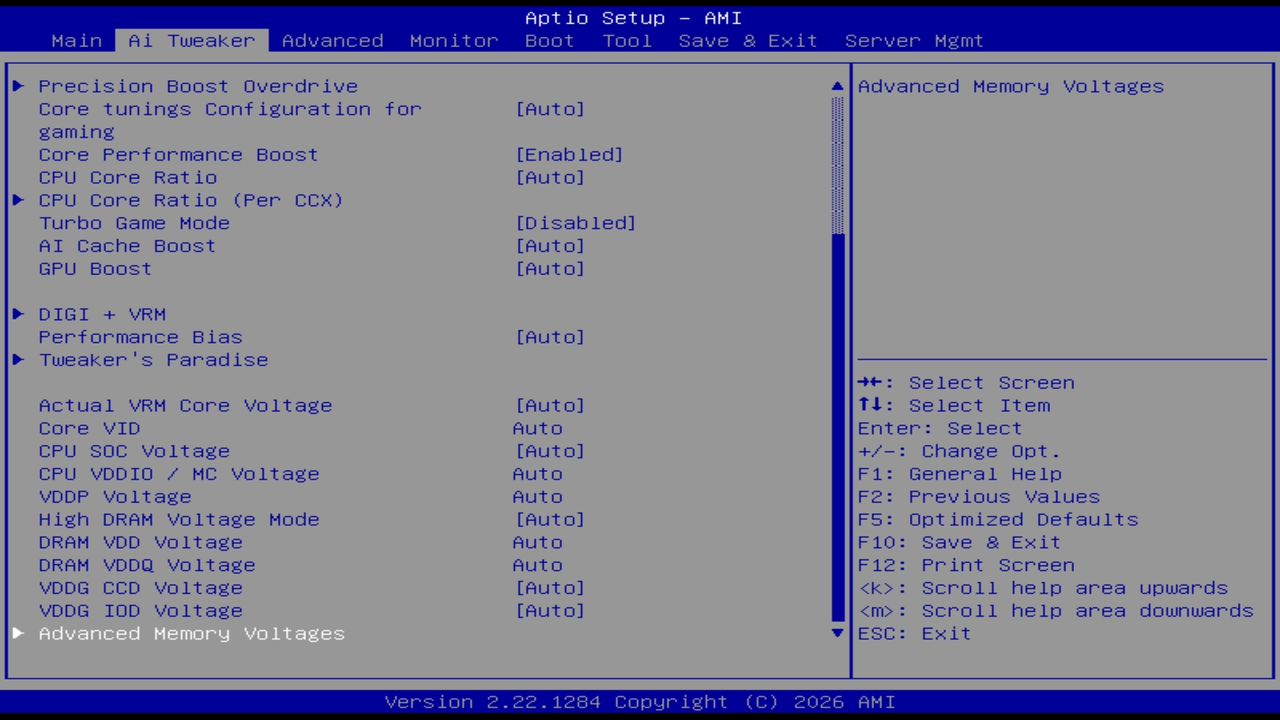Click Advanced Memory Voltages help text
Viewport: 1280px width, 720px height.
point(1011,86)
